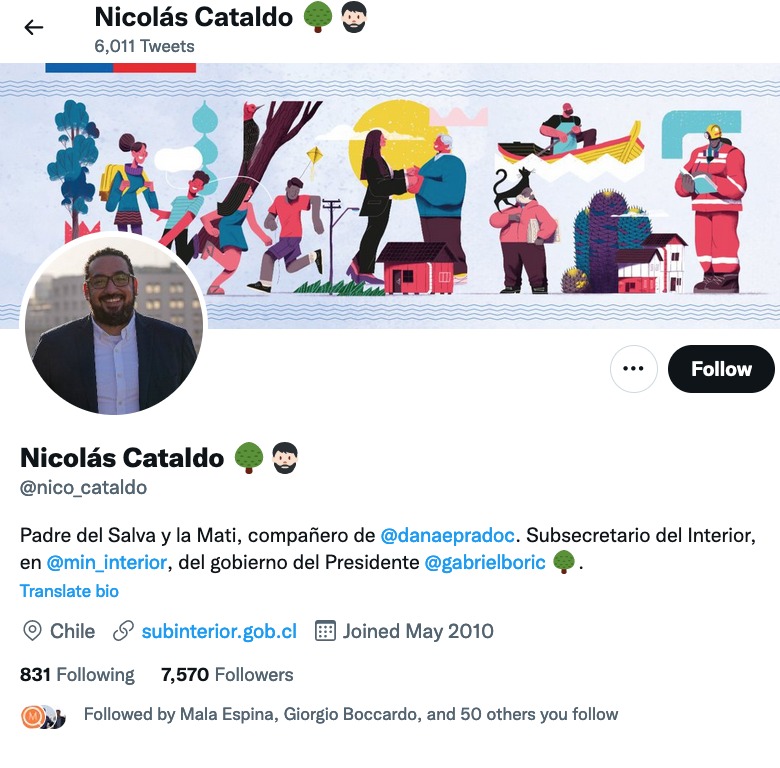This screenshot has width=780, height=768.
Task: Open 'Followed by Mala Espina' mutual followers text
Action: 351,714
